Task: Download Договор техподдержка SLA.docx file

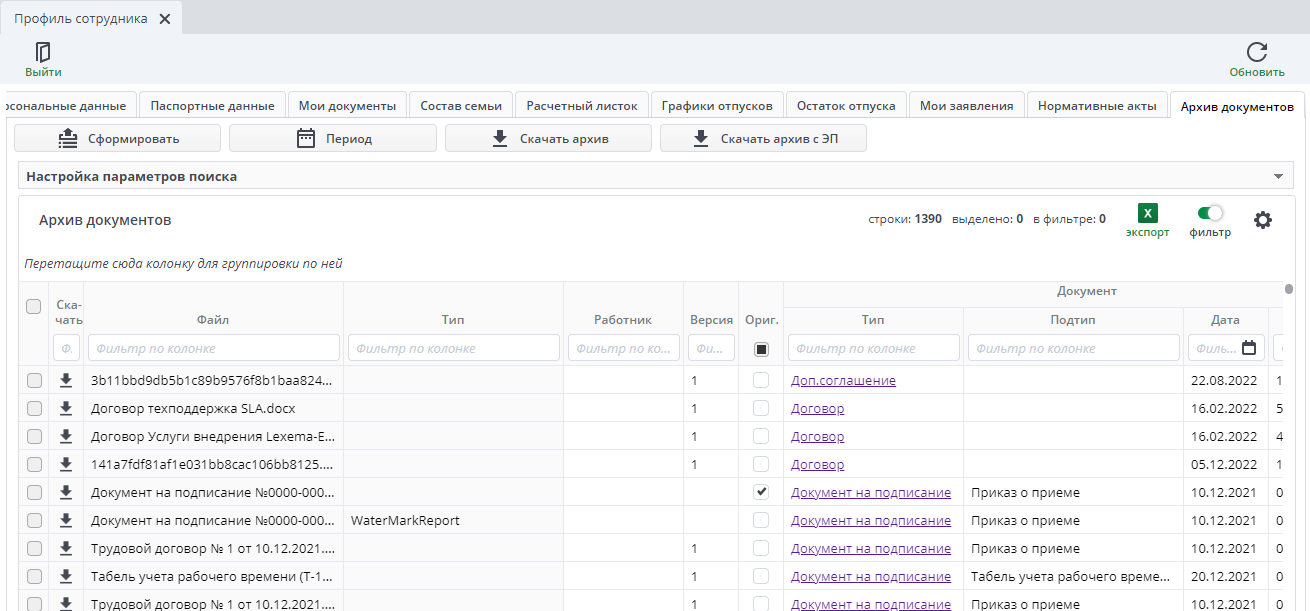Action: click(x=67, y=408)
